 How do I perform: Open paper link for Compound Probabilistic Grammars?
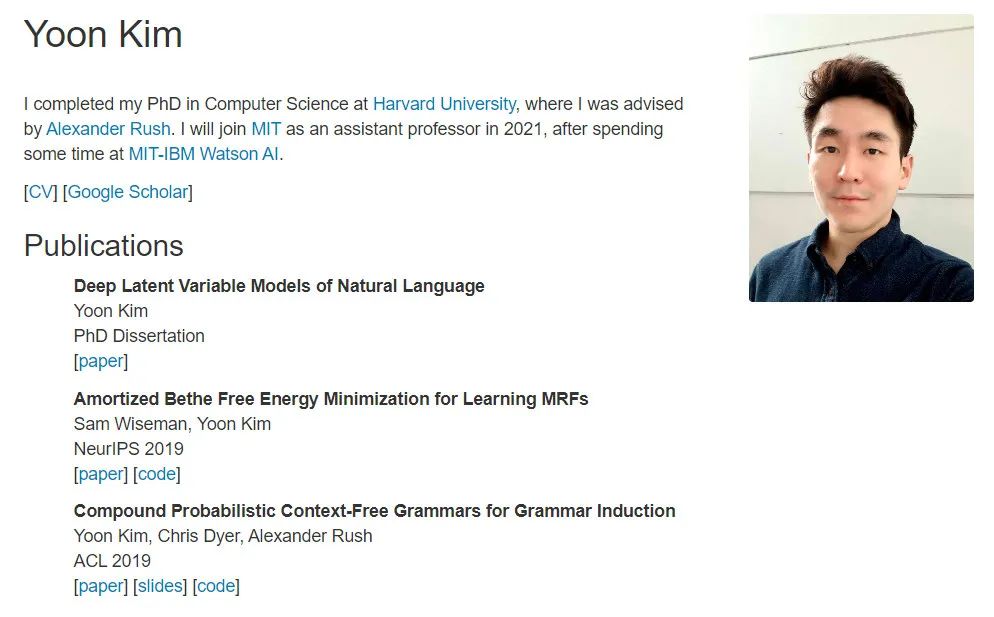tap(101, 586)
